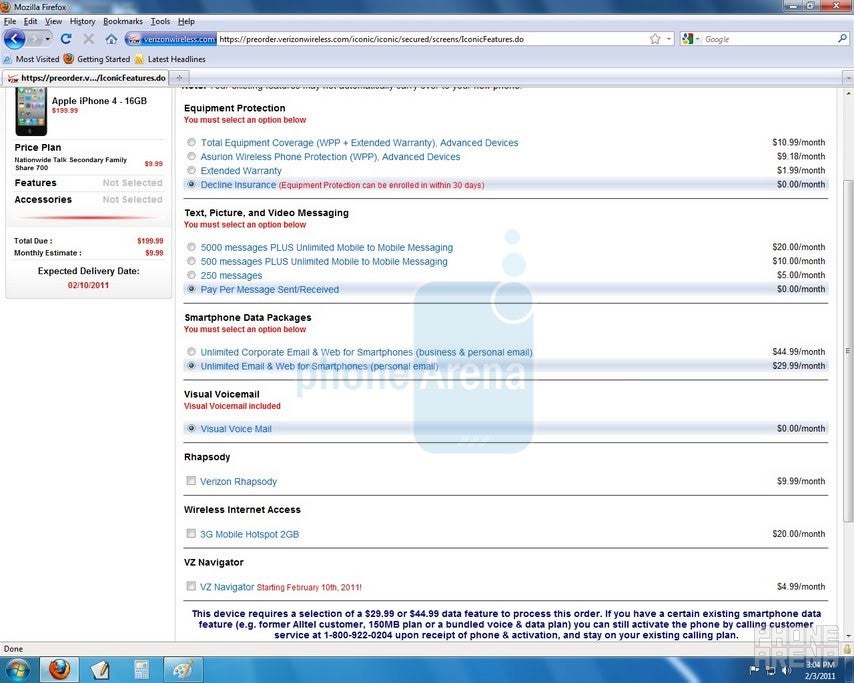Choose 500 messages PLUS Unlimited Mobile option
The height and width of the screenshot is (683, 854).
point(191,261)
